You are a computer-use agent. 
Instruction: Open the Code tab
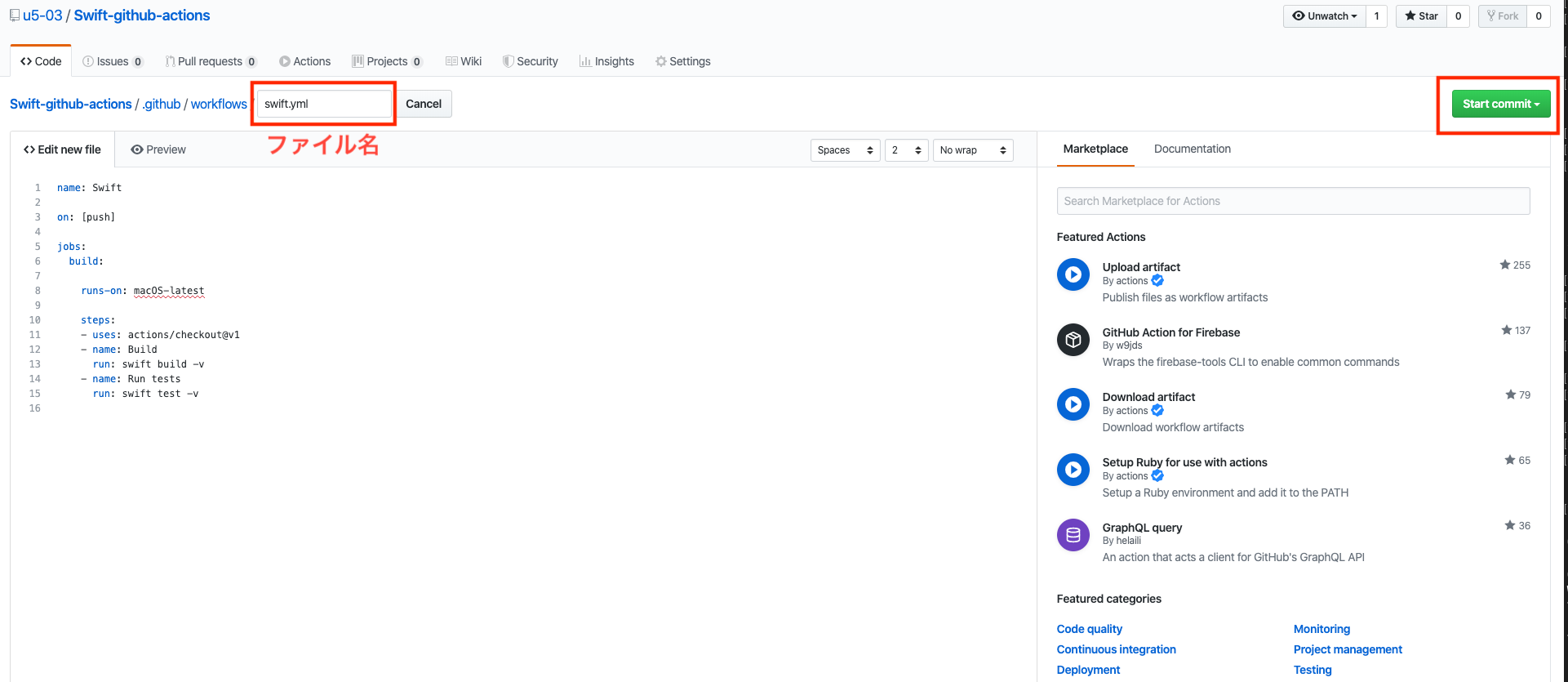click(x=41, y=61)
